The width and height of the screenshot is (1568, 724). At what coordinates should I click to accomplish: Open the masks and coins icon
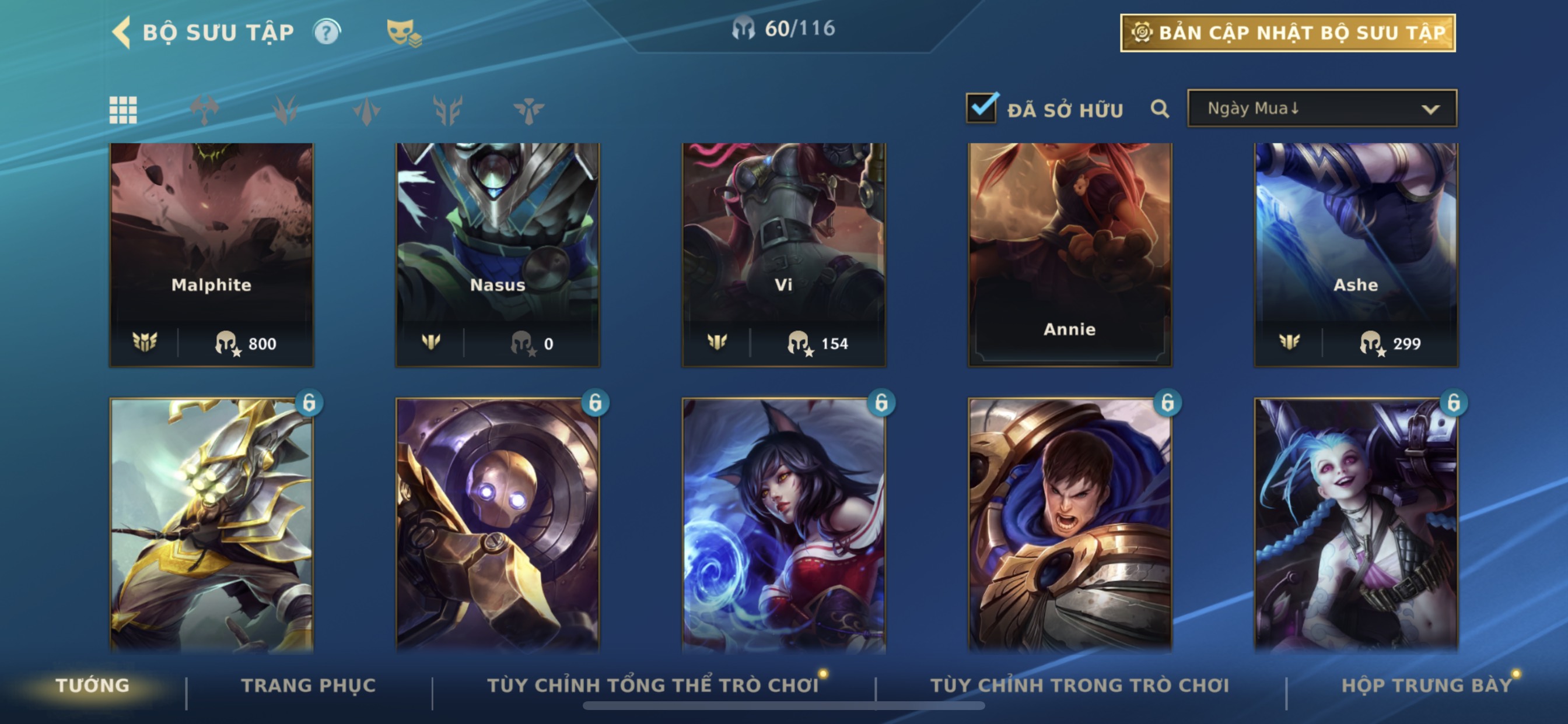[x=404, y=33]
